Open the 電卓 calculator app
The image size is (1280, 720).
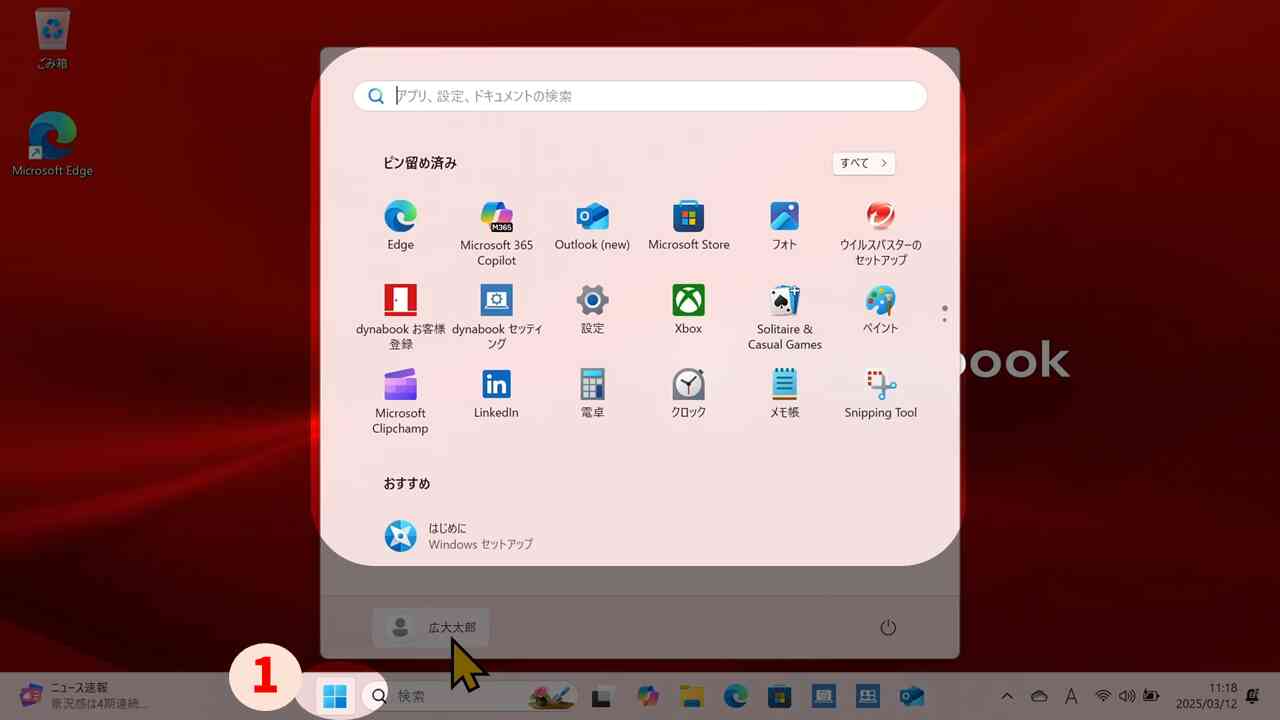coord(592,394)
